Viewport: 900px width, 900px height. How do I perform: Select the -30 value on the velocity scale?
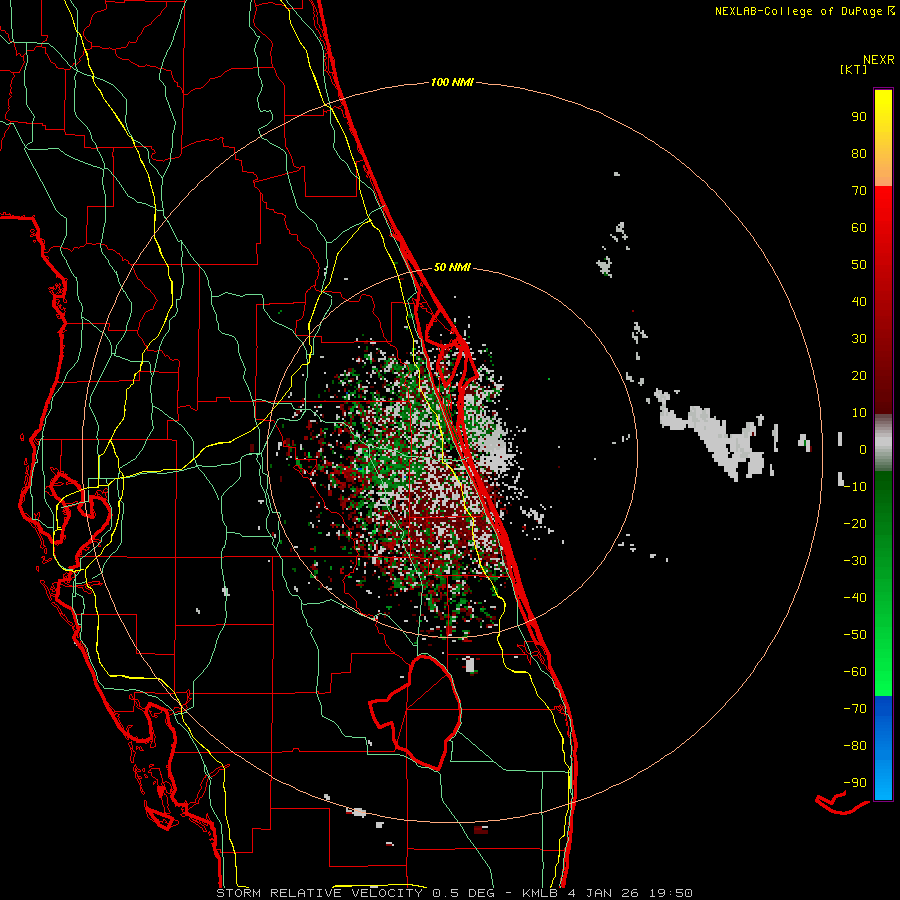pos(855,560)
